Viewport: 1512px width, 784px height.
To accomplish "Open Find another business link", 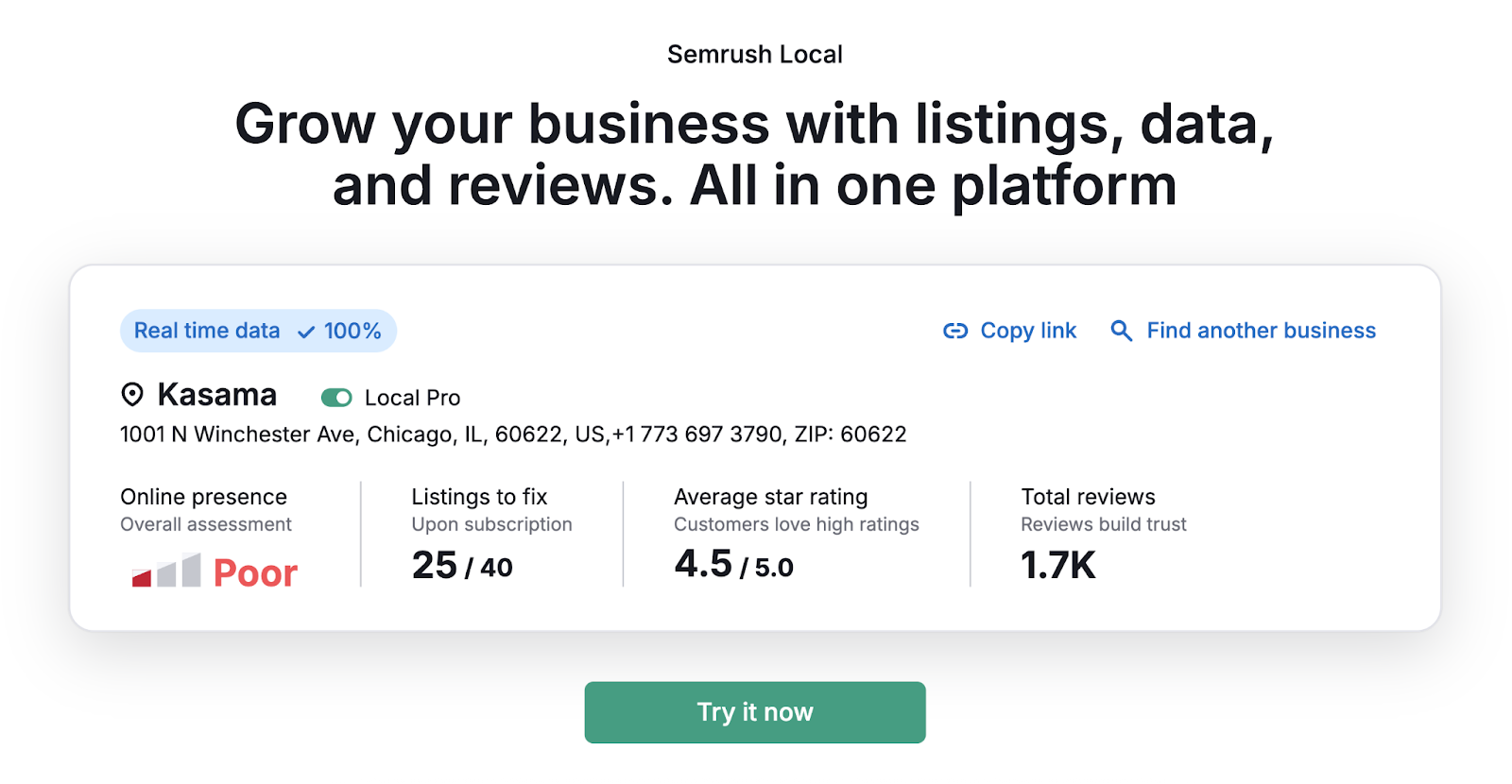I will 1261,331.
